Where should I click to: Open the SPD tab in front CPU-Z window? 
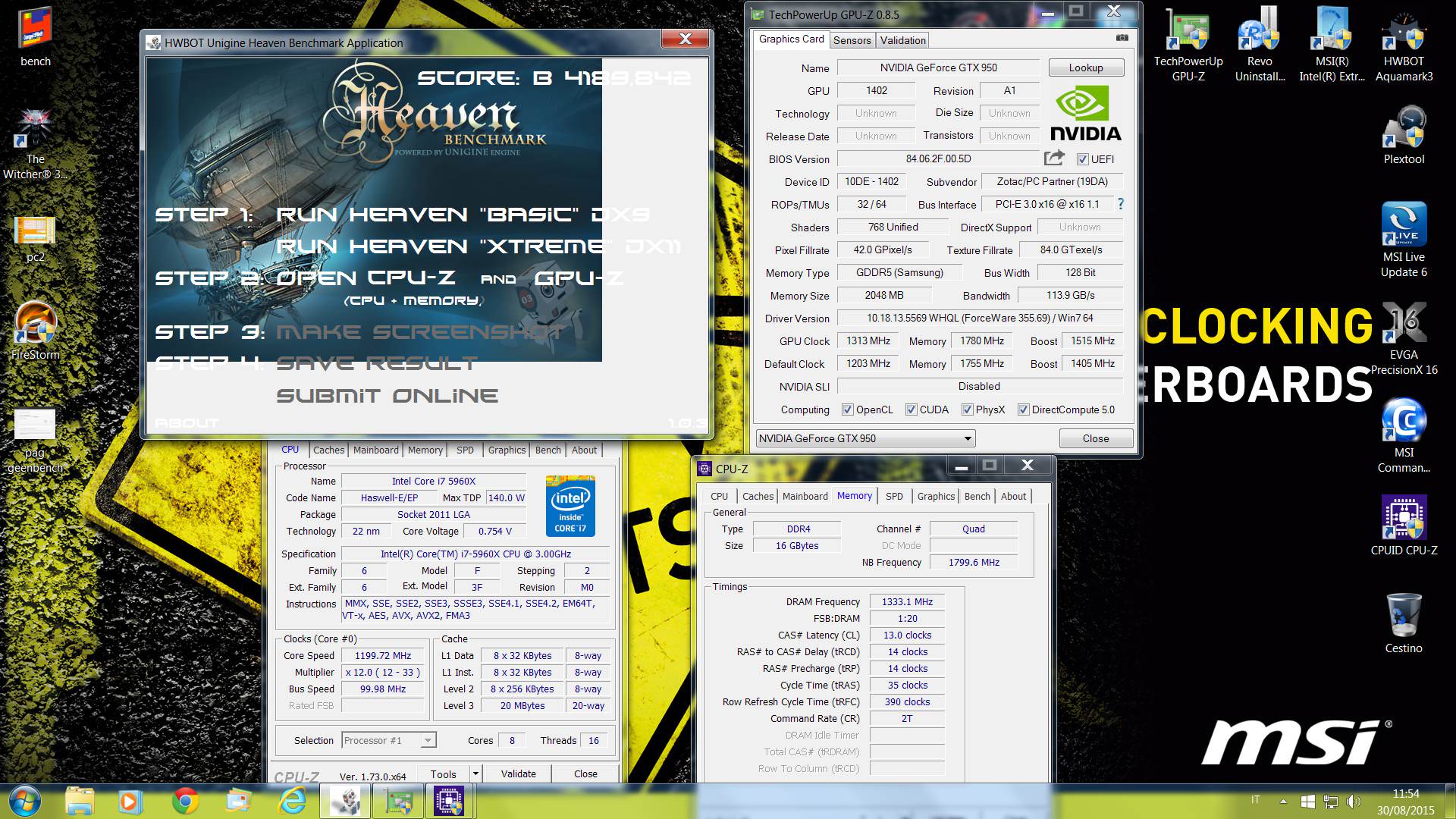point(894,496)
